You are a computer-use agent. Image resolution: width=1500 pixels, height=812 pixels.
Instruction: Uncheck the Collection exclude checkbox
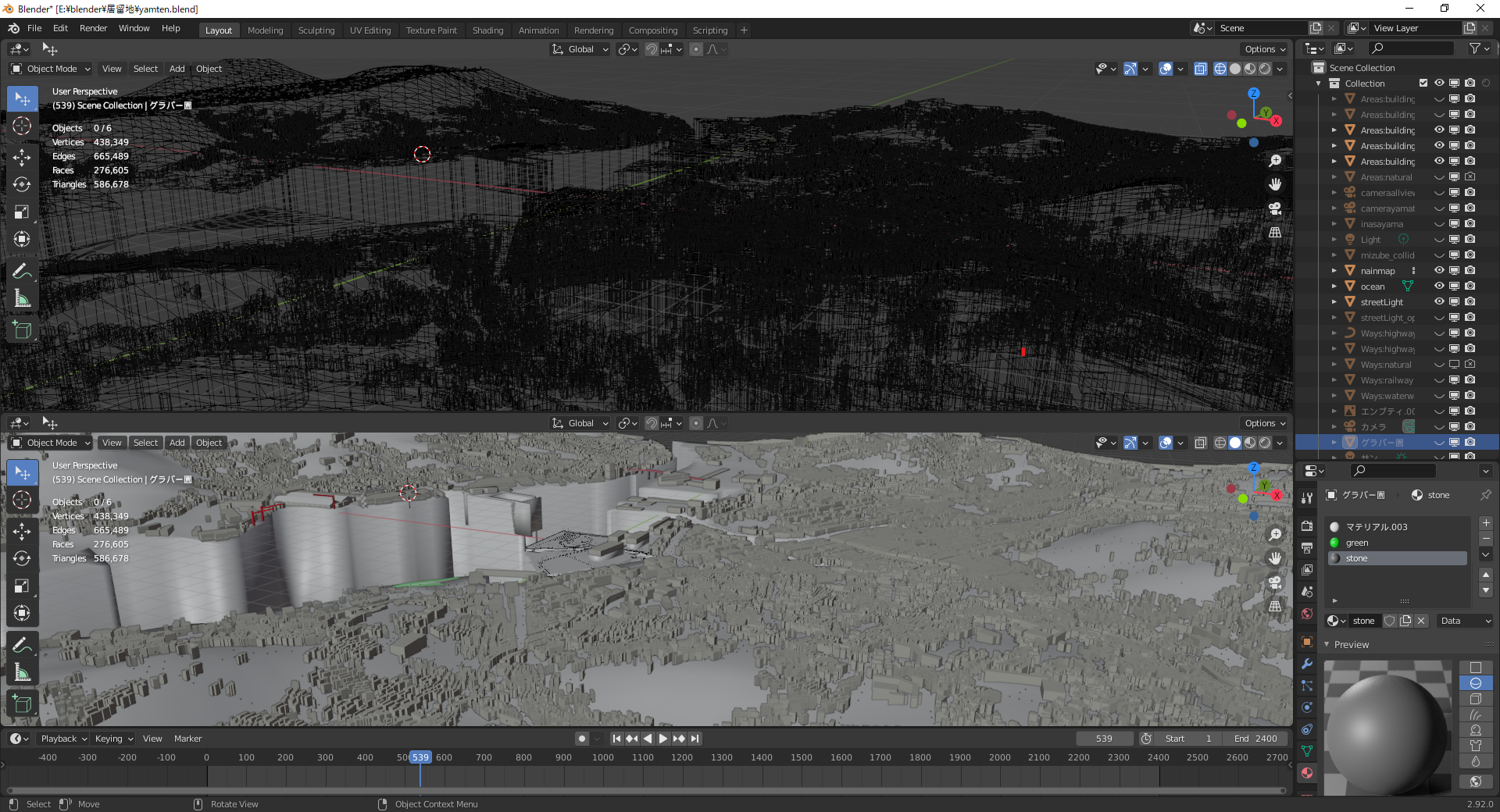click(x=1423, y=84)
